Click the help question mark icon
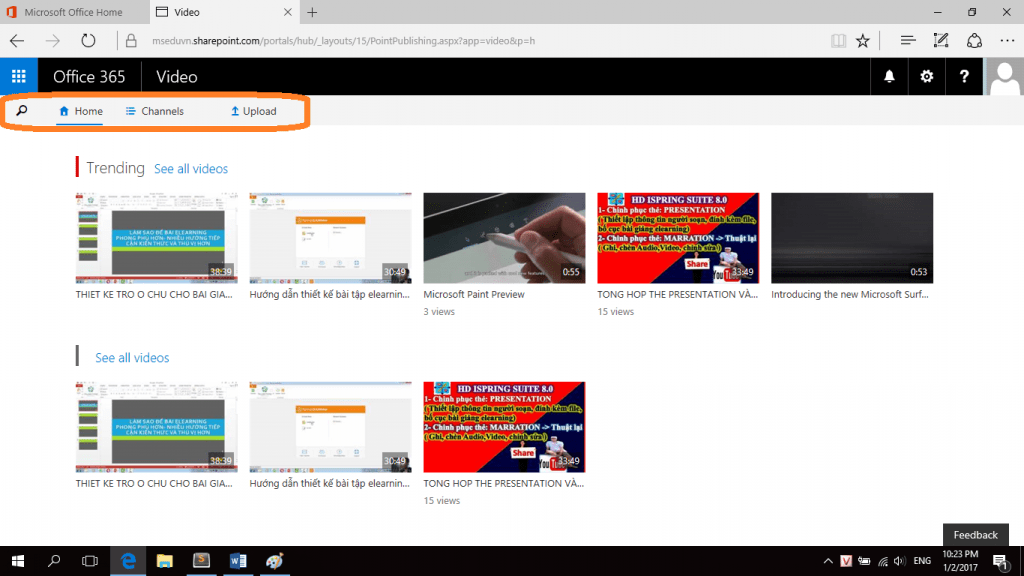This screenshot has height=576, width=1024. coord(964,76)
